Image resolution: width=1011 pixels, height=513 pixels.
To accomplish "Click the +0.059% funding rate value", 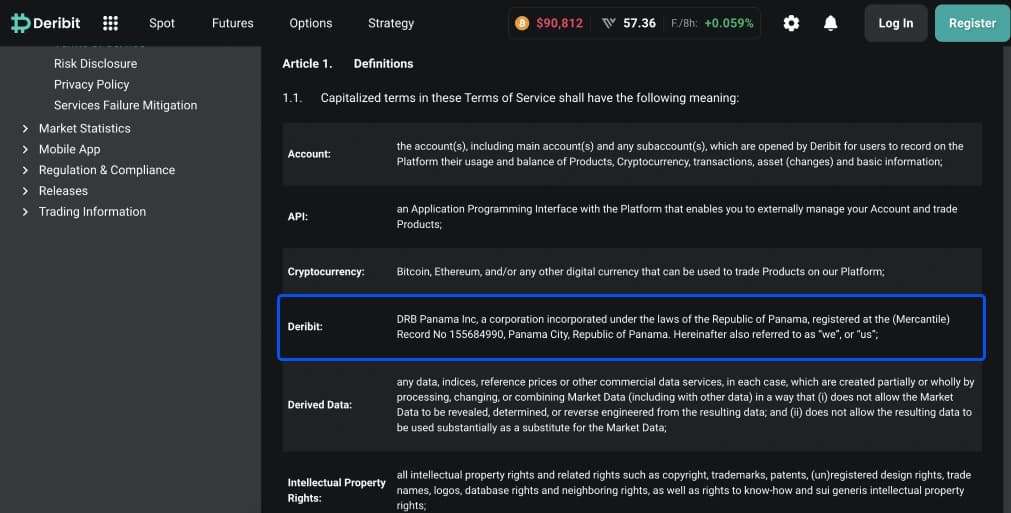I will point(729,23).
